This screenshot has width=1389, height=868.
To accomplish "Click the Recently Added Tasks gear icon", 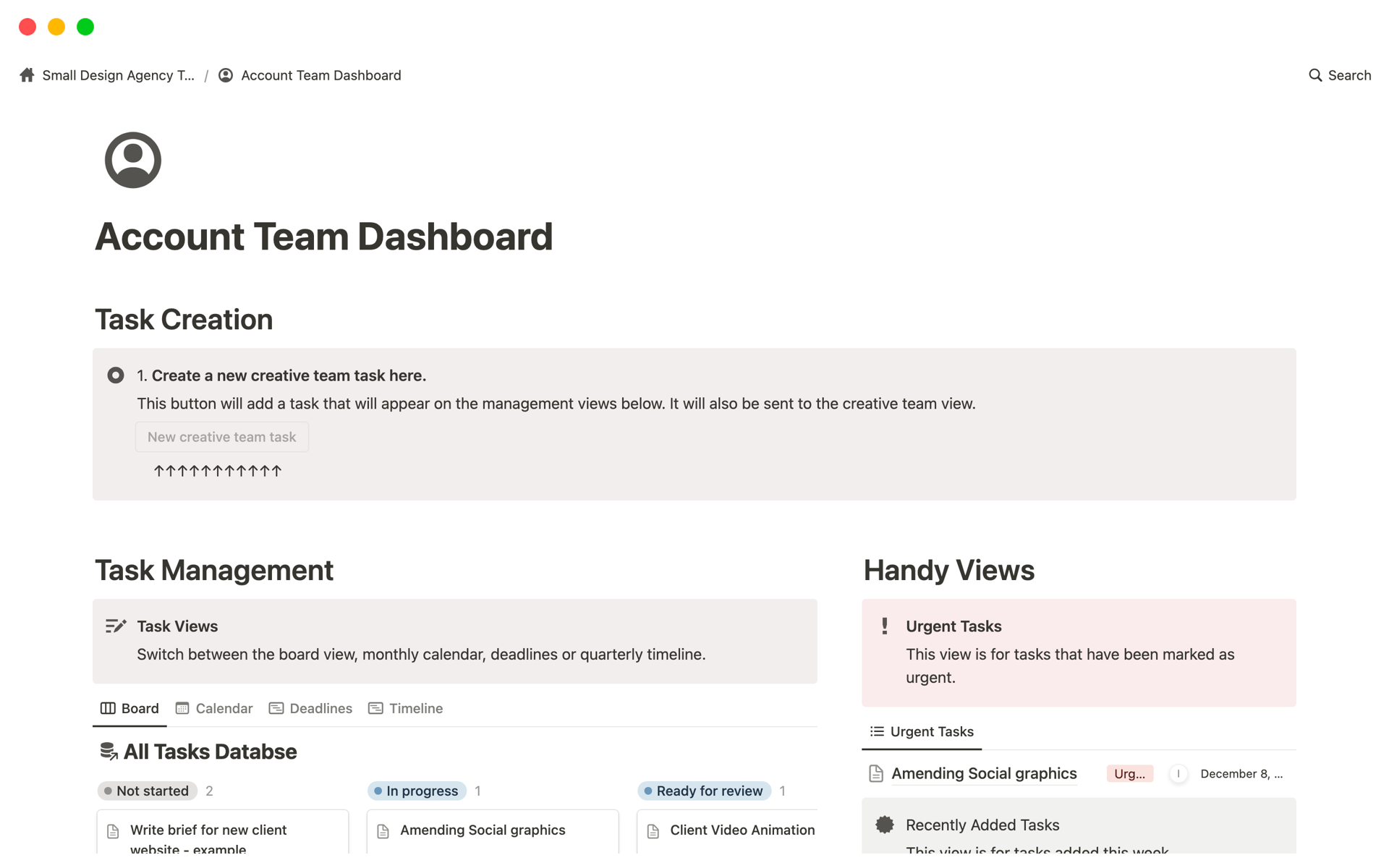I will click(884, 825).
